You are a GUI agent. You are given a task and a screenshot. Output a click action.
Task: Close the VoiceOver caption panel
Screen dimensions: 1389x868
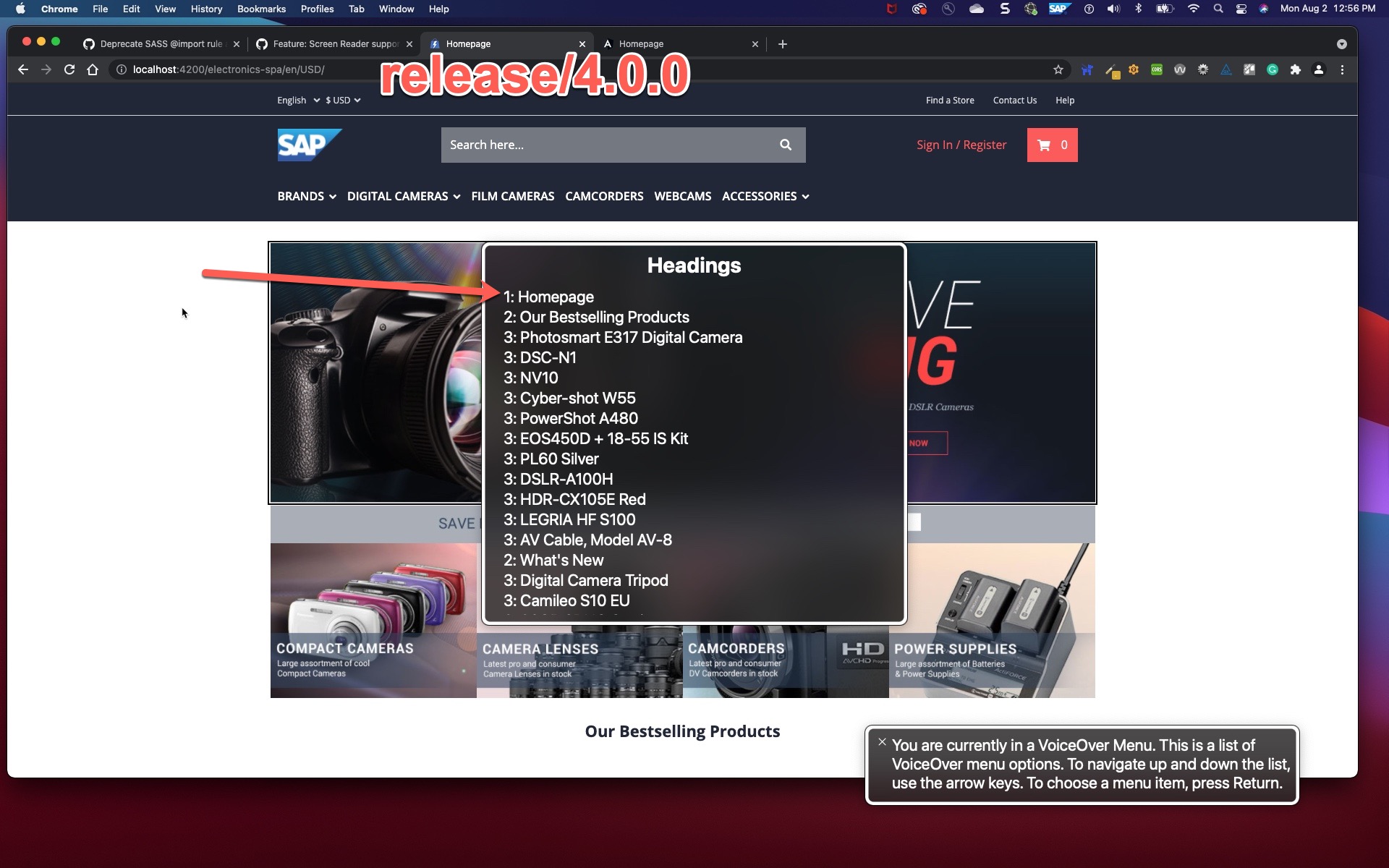(882, 742)
